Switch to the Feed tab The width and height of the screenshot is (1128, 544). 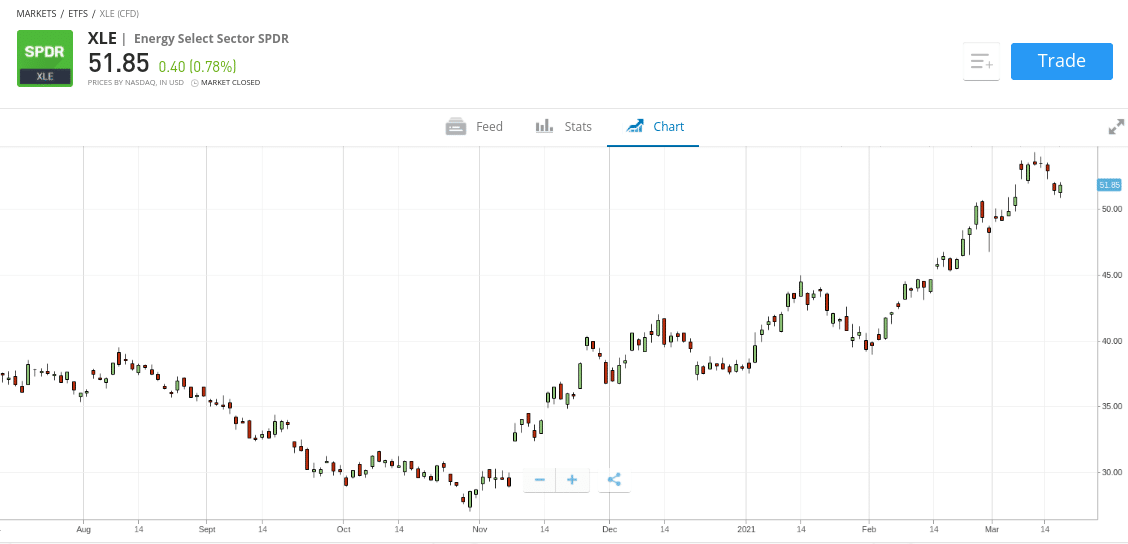tap(474, 127)
